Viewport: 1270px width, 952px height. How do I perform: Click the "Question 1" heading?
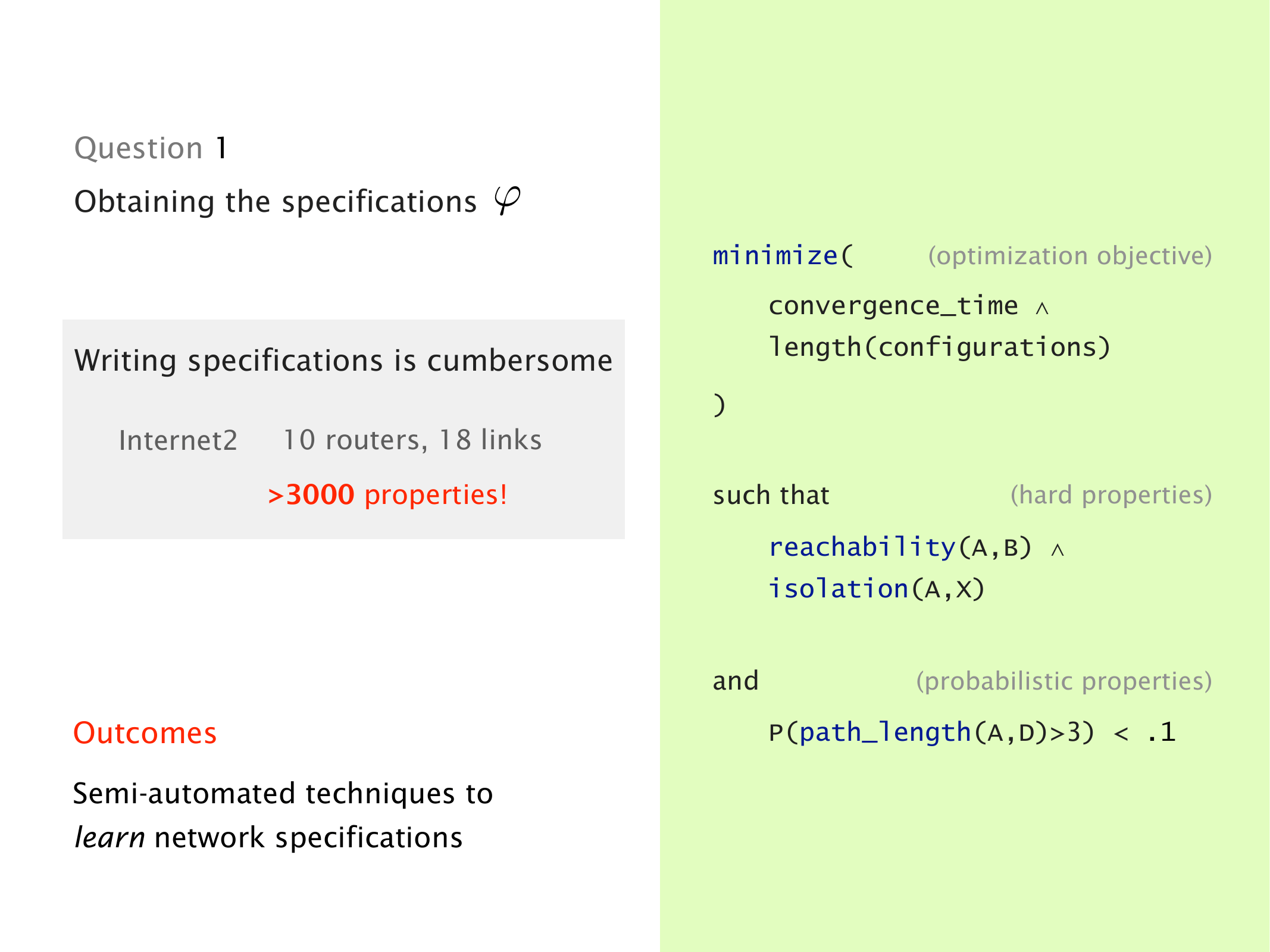pyautogui.click(x=150, y=148)
